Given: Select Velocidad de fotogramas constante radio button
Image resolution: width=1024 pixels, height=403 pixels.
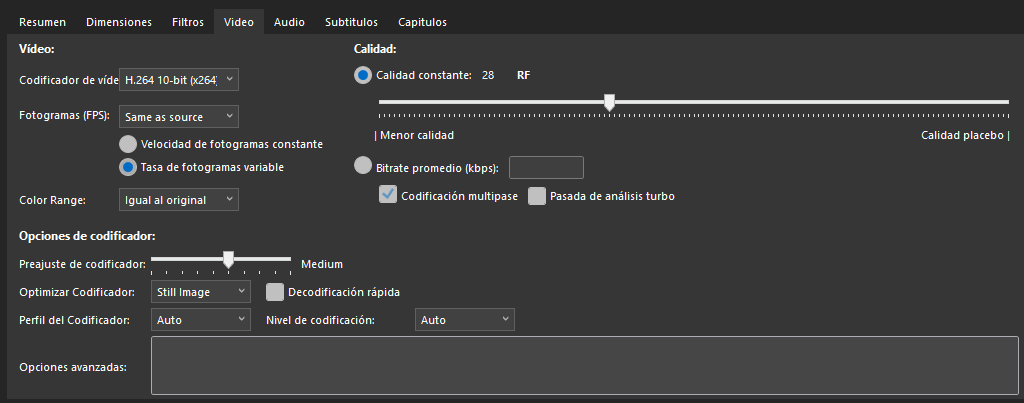Looking at the screenshot, I should point(128,144).
